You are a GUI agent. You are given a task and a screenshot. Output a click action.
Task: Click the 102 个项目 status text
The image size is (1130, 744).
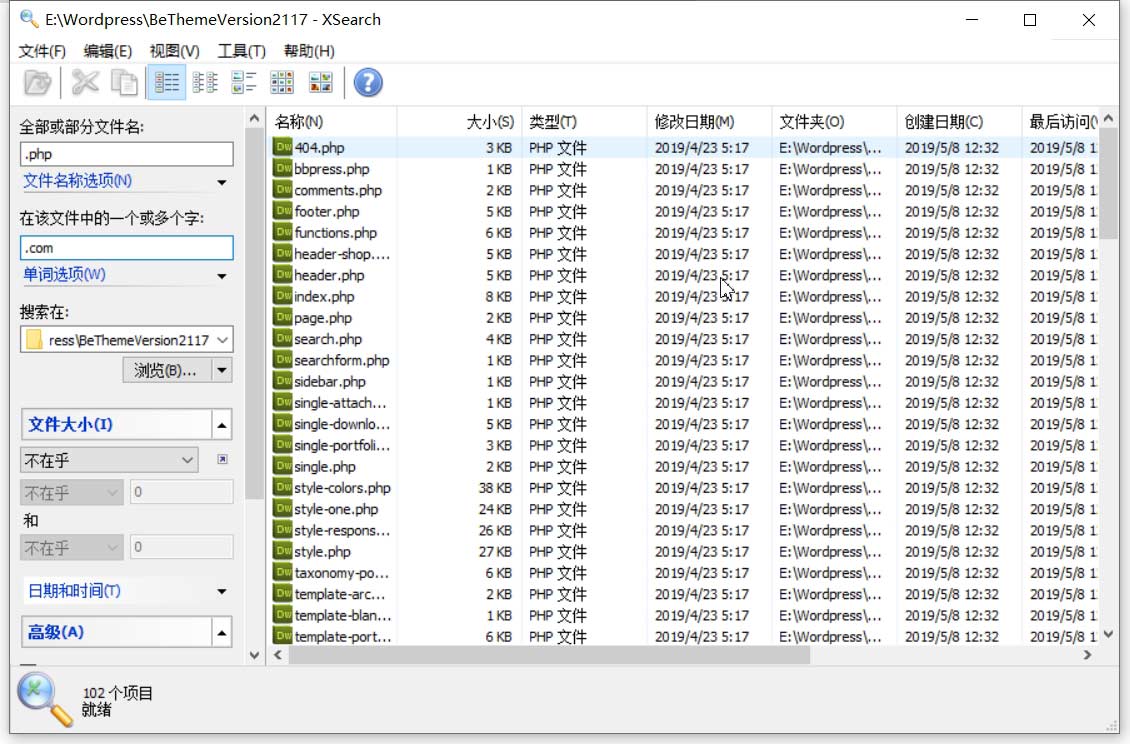click(x=117, y=694)
